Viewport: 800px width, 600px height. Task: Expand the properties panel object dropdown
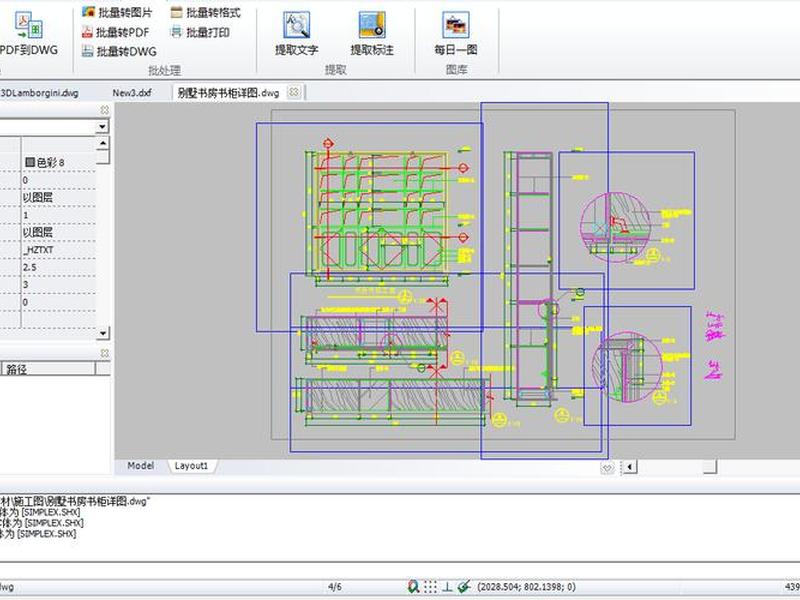point(103,126)
